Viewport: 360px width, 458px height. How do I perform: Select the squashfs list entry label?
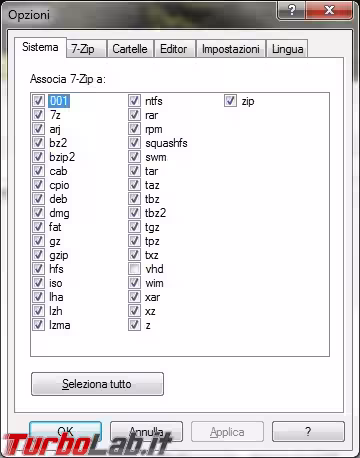click(x=166, y=143)
